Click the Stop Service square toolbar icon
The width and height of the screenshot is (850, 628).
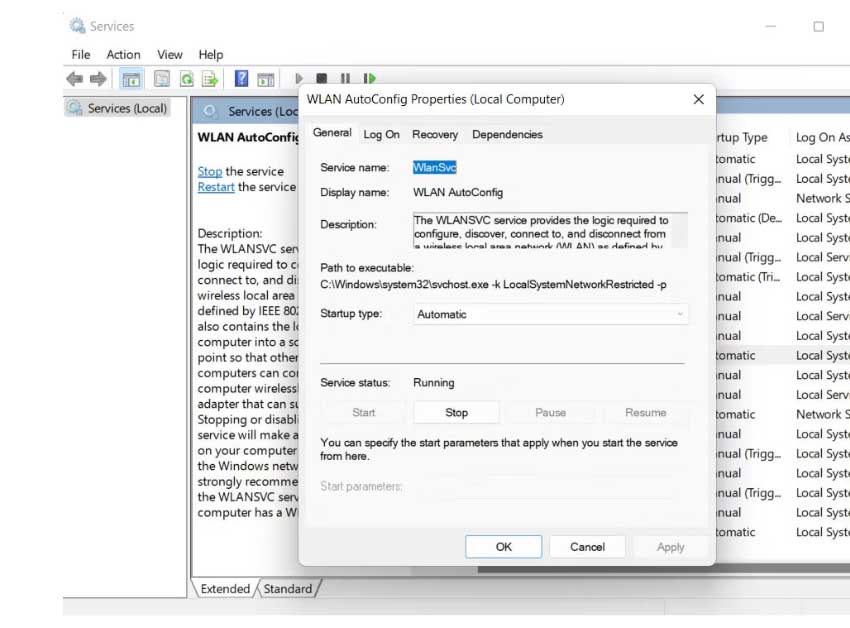point(321,79)
